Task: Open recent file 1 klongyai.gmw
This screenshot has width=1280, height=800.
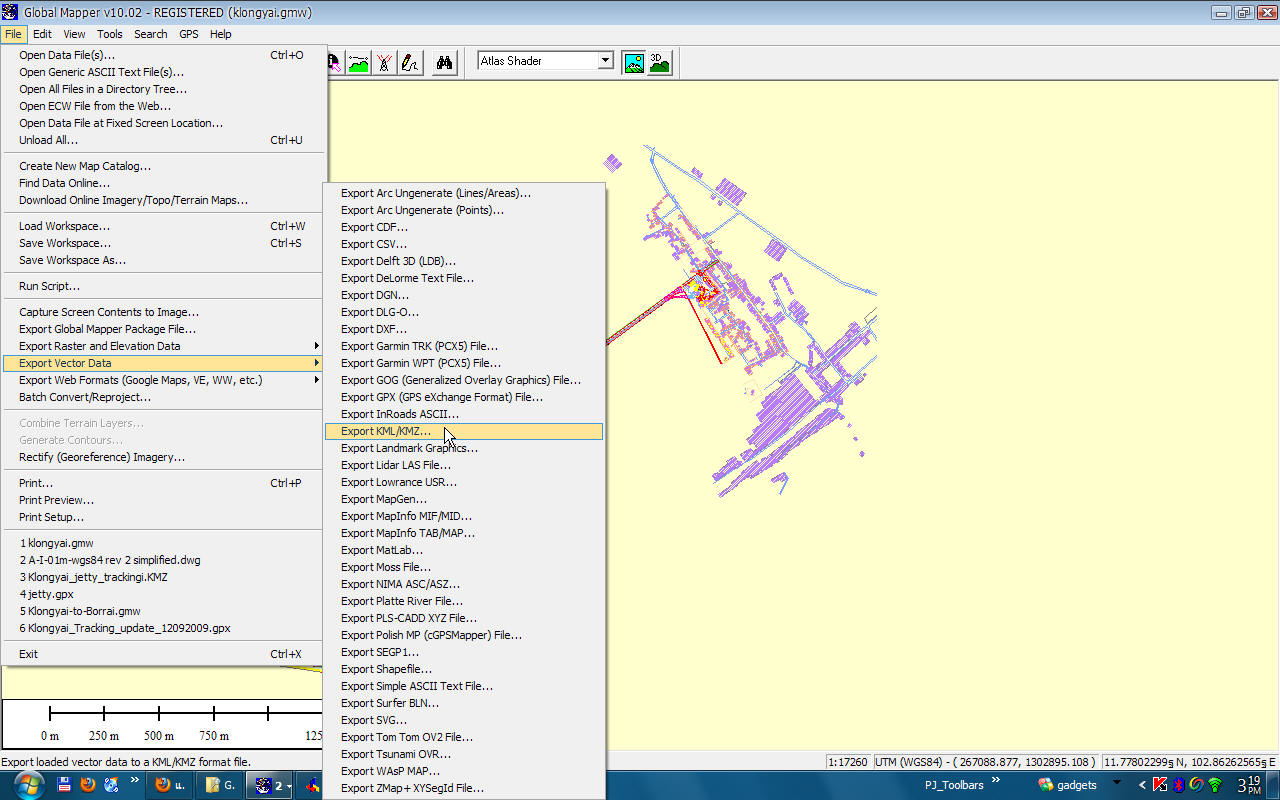Action: (163, 543)
